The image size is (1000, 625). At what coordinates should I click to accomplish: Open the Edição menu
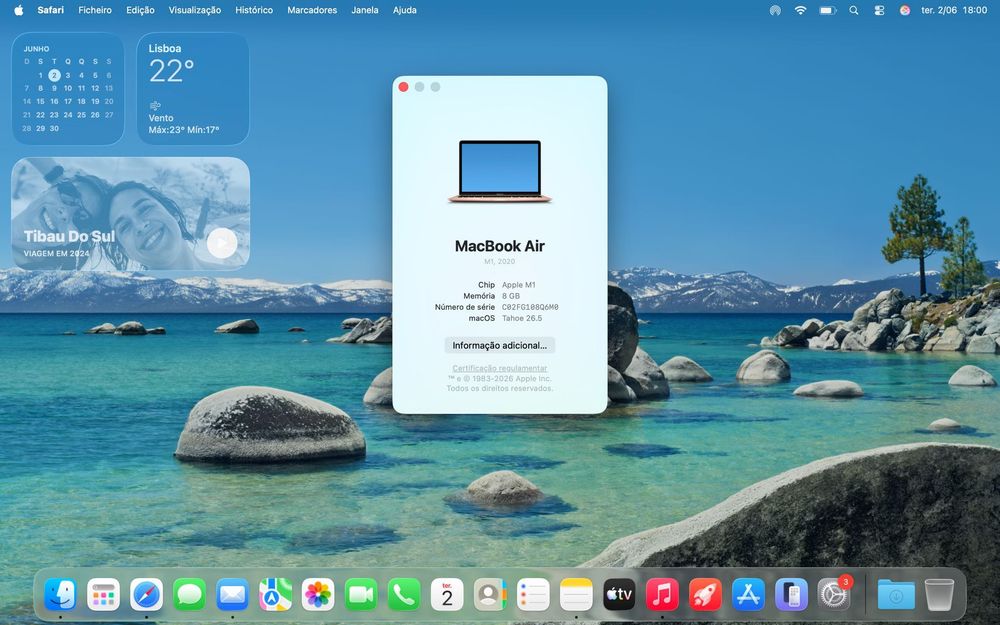pos(140,10)
